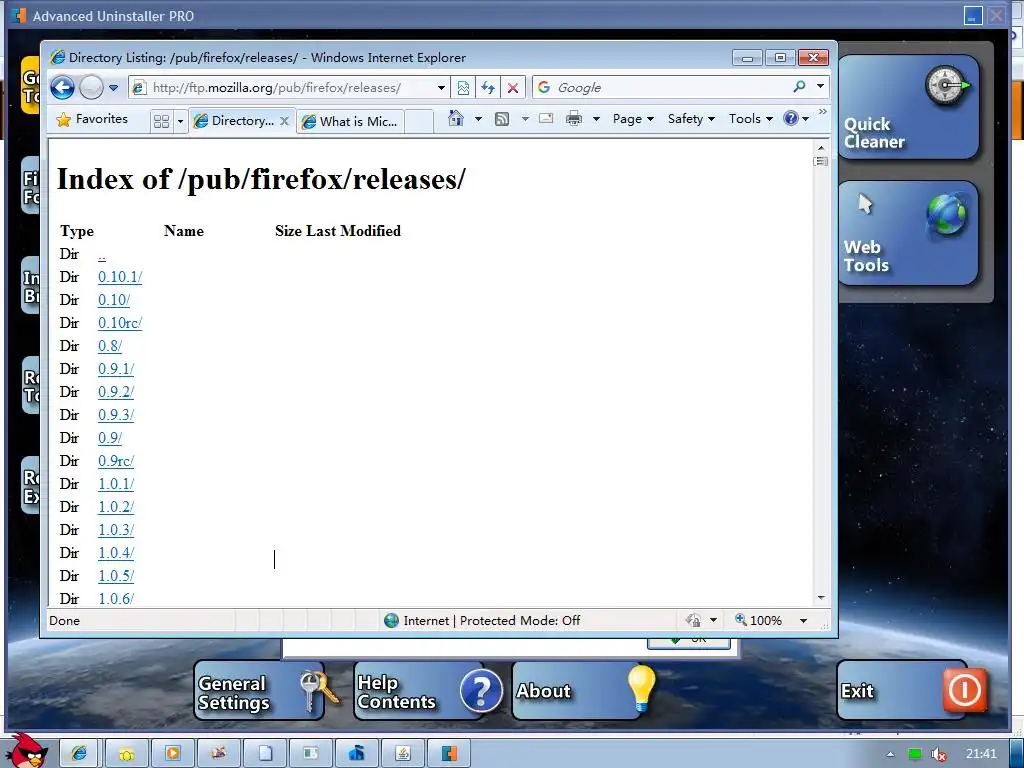Open search provider dropdown arrow

820,87
